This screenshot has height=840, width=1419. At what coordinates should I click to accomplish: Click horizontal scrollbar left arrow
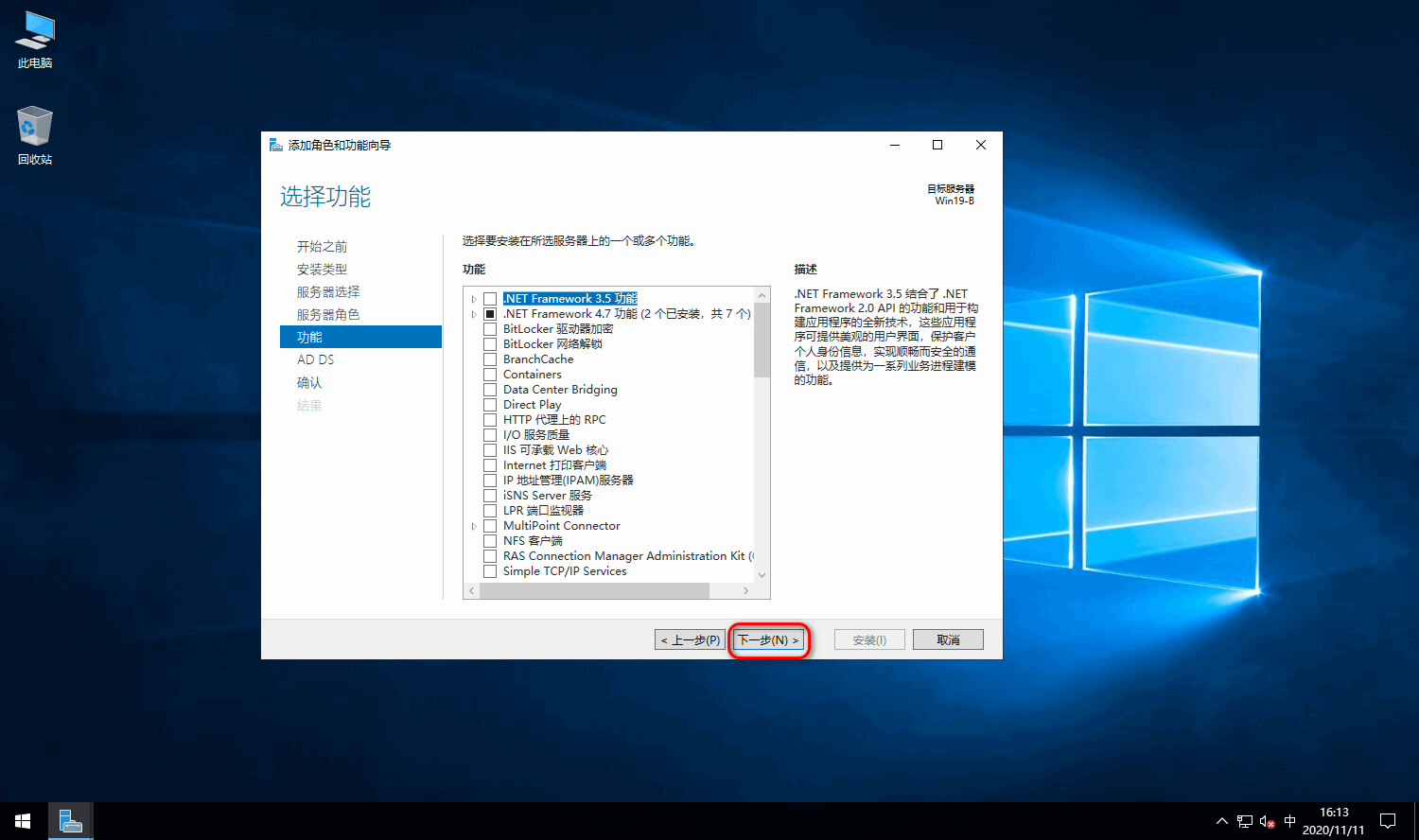point(471,590)
